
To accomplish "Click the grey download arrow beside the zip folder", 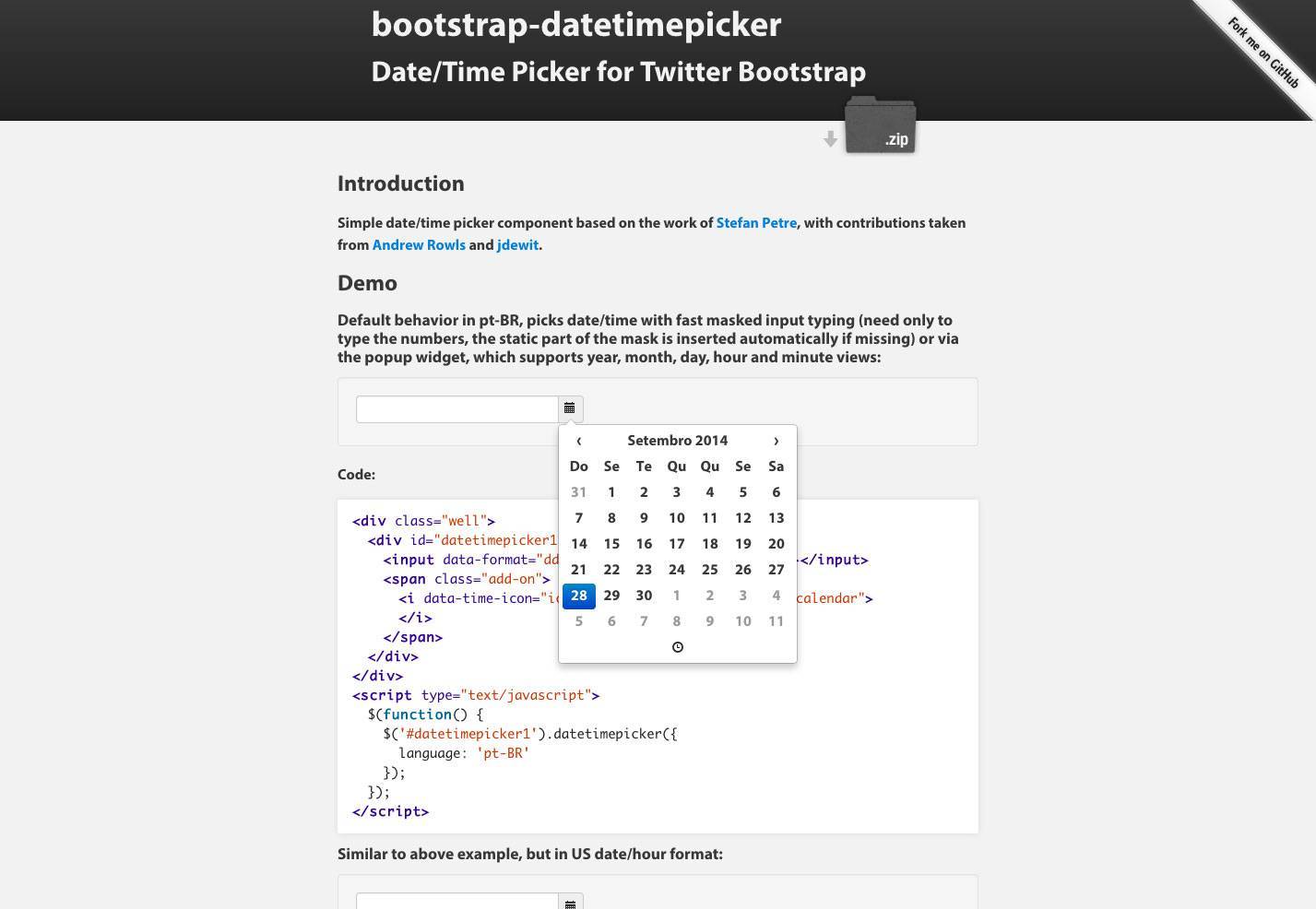I will [x=830, y=139].
